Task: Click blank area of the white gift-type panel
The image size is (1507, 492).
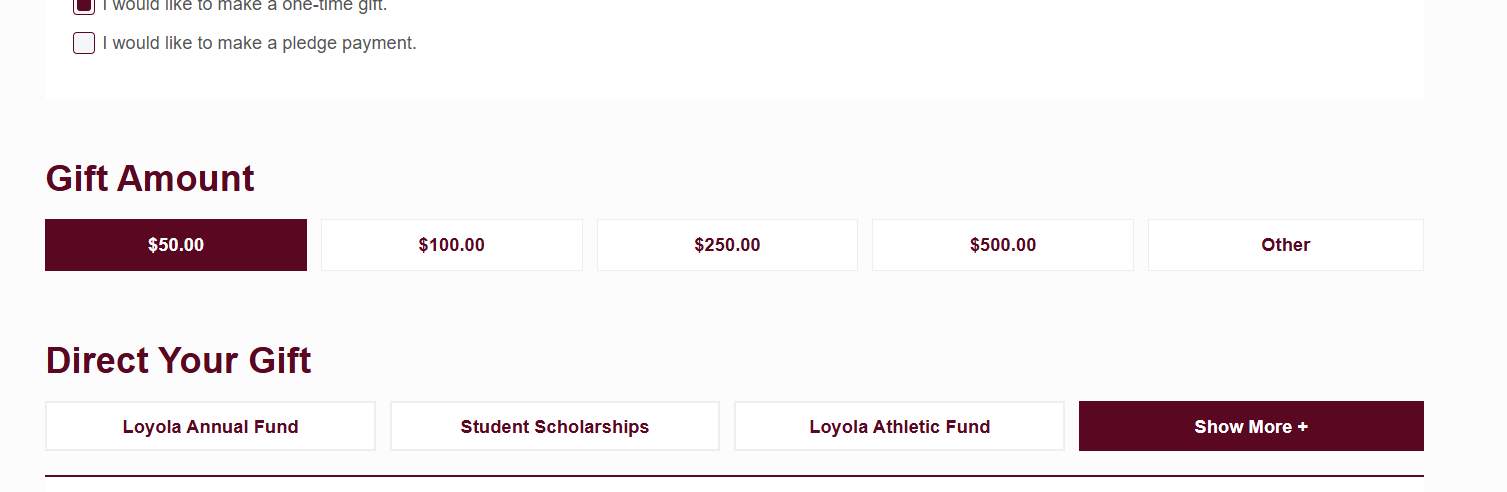Action: coord(900,50)
